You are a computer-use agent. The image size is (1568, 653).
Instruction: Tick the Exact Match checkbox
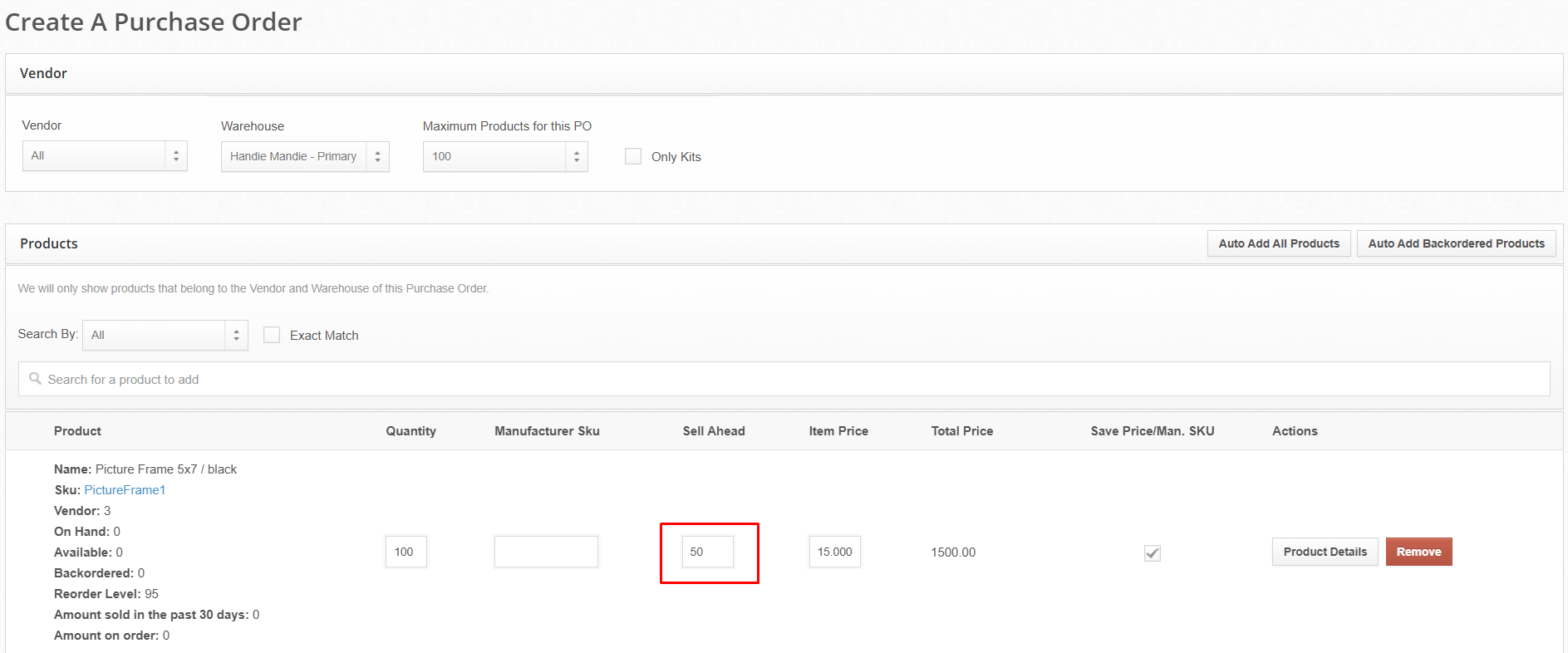coord(272,335)
